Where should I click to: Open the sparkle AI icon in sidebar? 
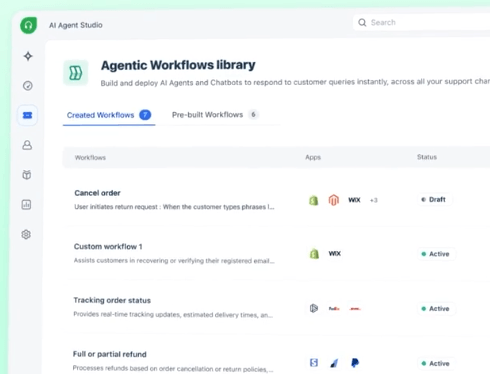pos(28,56)
